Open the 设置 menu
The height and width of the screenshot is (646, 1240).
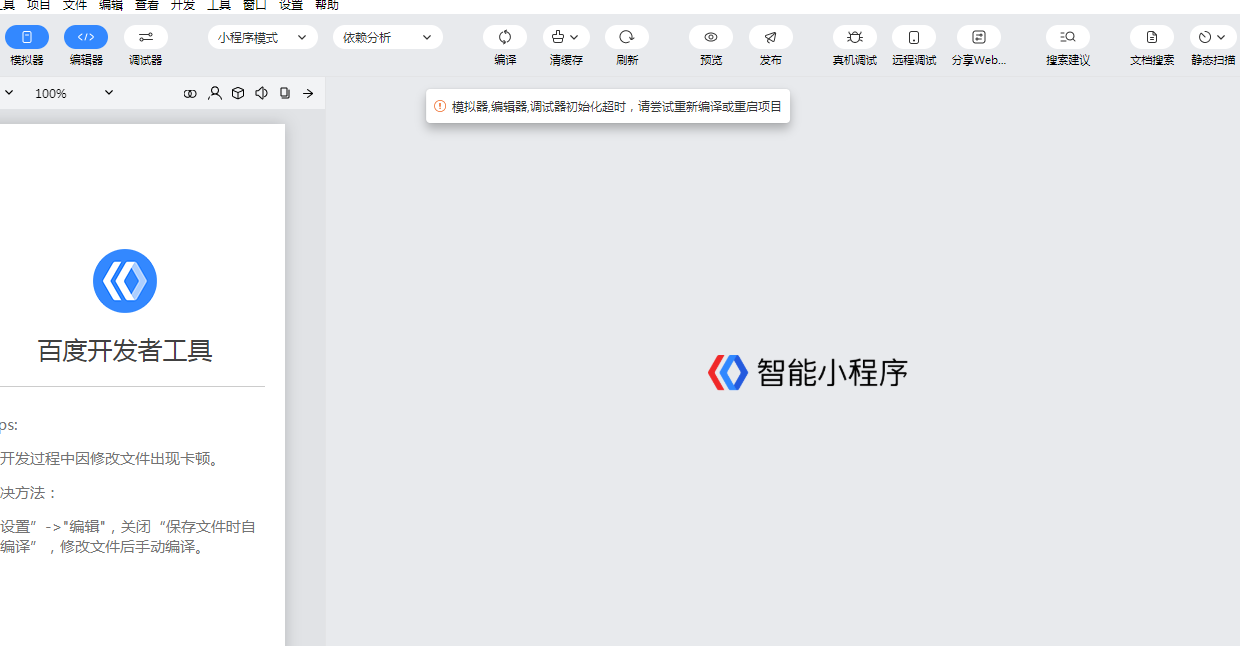point(291,5)
